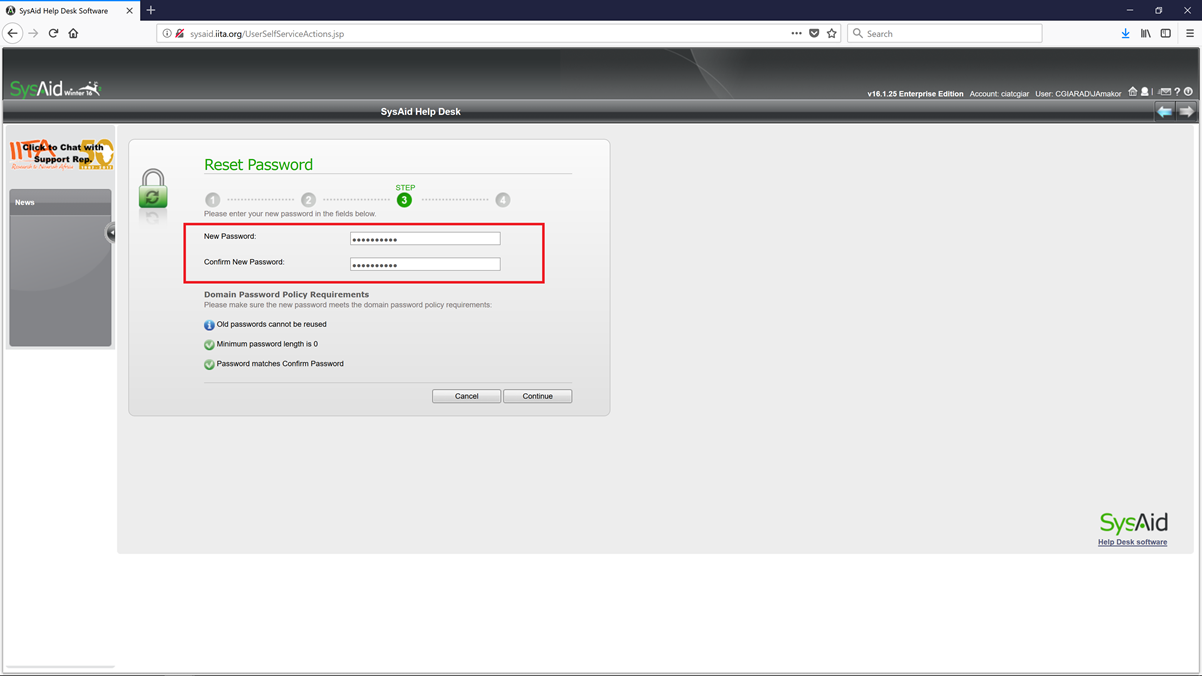Click inside the New Password input field
The image size is (1202, 676).
point(424,238)
